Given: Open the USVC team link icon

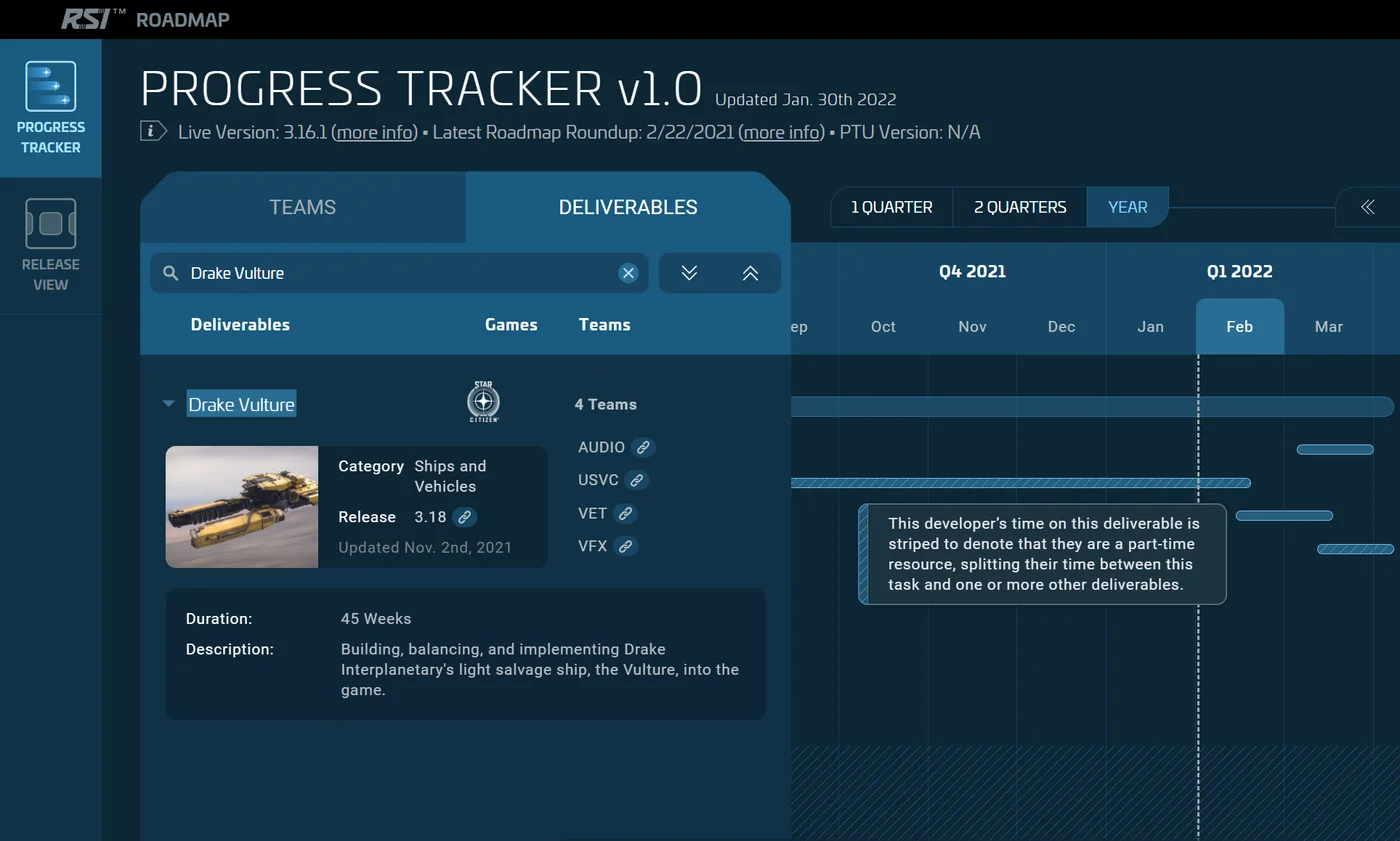Looking at the screenshot, I should [637, 480].
